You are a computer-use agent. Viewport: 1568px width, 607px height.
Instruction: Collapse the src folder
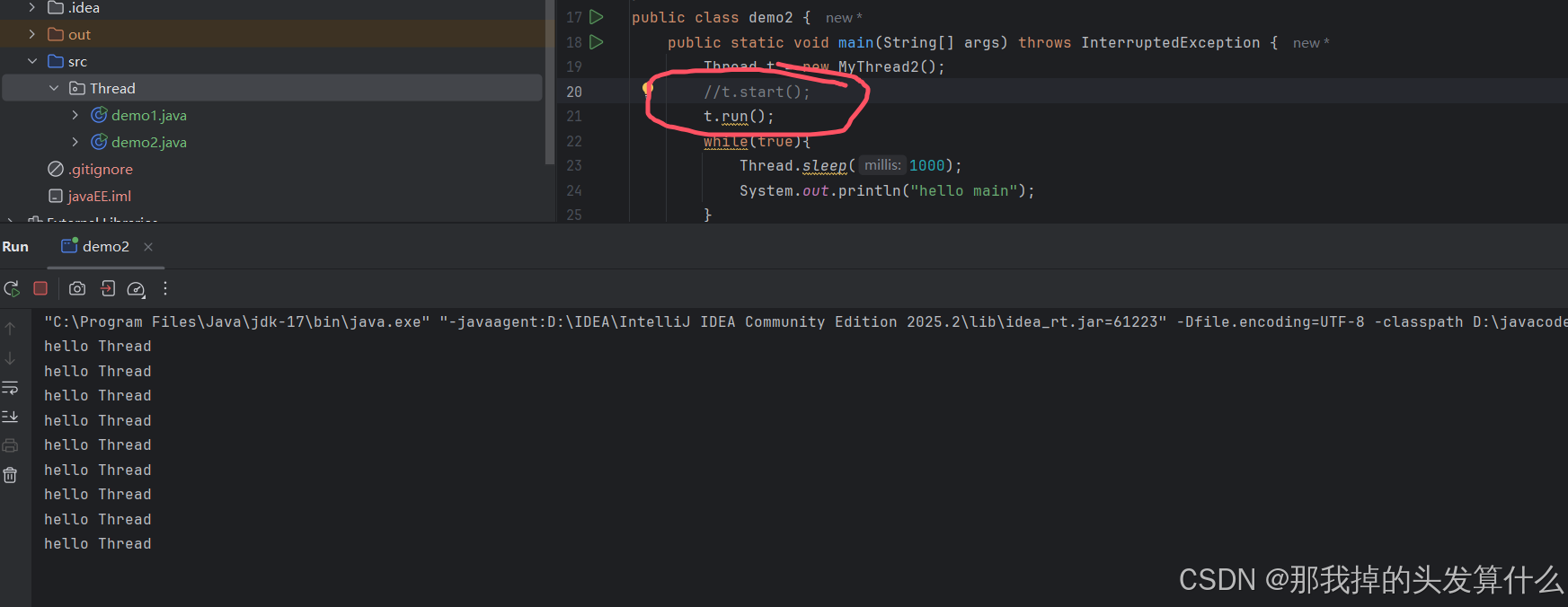click(32, 61)
